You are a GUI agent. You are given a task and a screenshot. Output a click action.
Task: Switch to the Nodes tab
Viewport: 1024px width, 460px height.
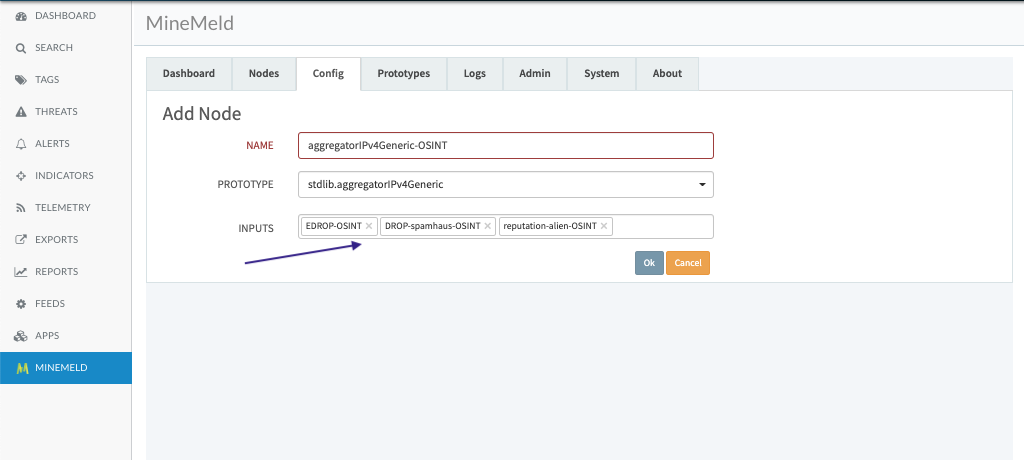click(x=264, y=74)
